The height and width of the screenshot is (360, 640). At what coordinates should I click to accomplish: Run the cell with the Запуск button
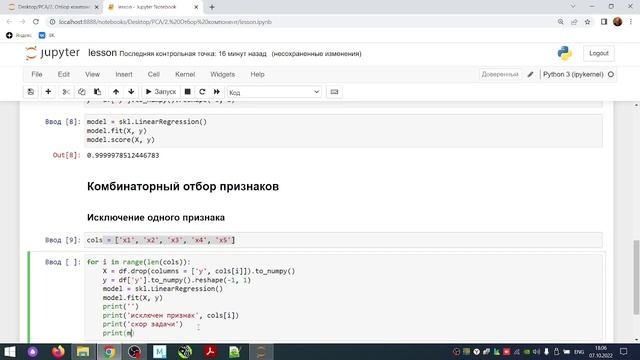tap(161, 92)
